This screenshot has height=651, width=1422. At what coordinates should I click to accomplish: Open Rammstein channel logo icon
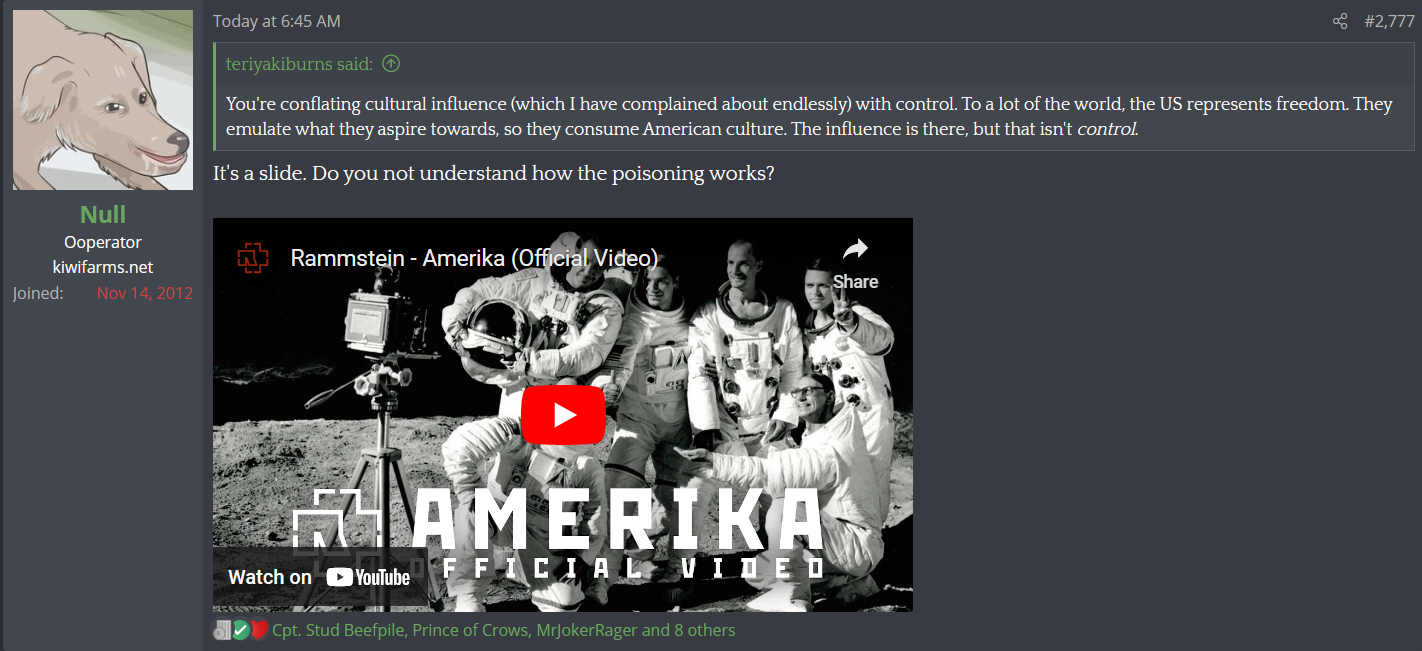click(x=253, y=258)
